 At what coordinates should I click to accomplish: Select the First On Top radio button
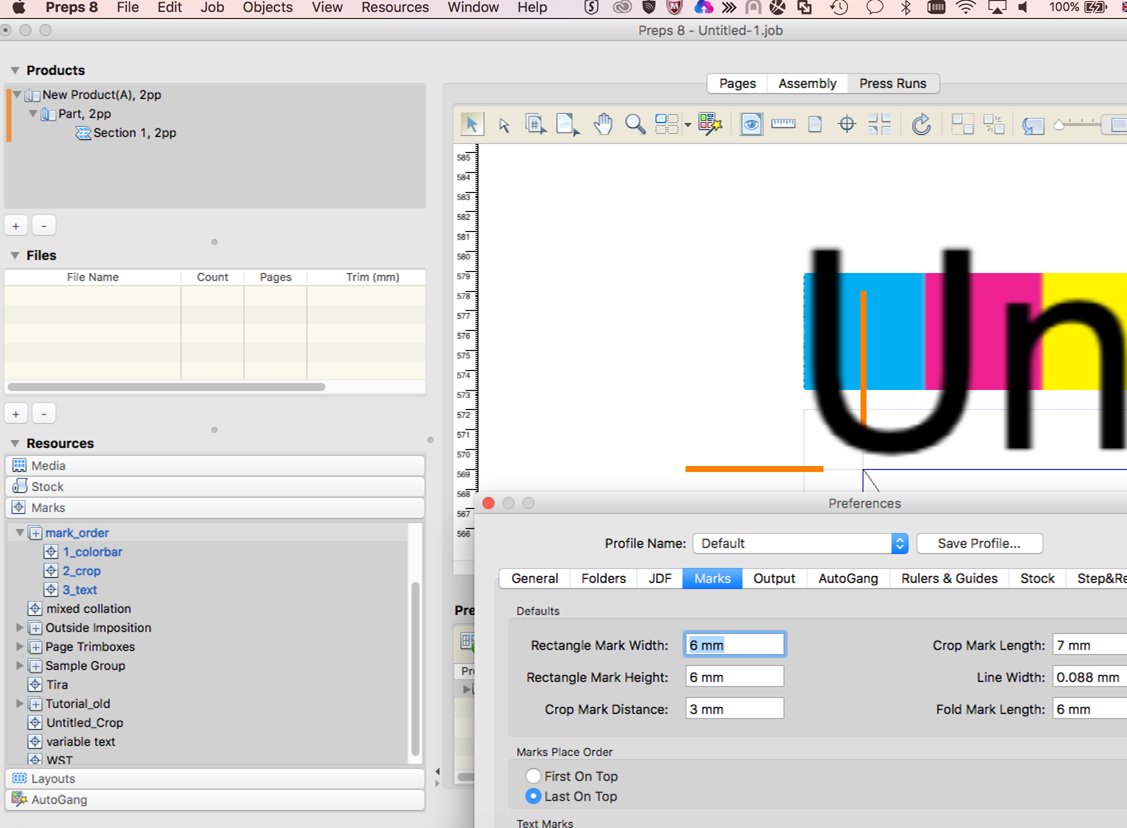[x=533, y=776]
